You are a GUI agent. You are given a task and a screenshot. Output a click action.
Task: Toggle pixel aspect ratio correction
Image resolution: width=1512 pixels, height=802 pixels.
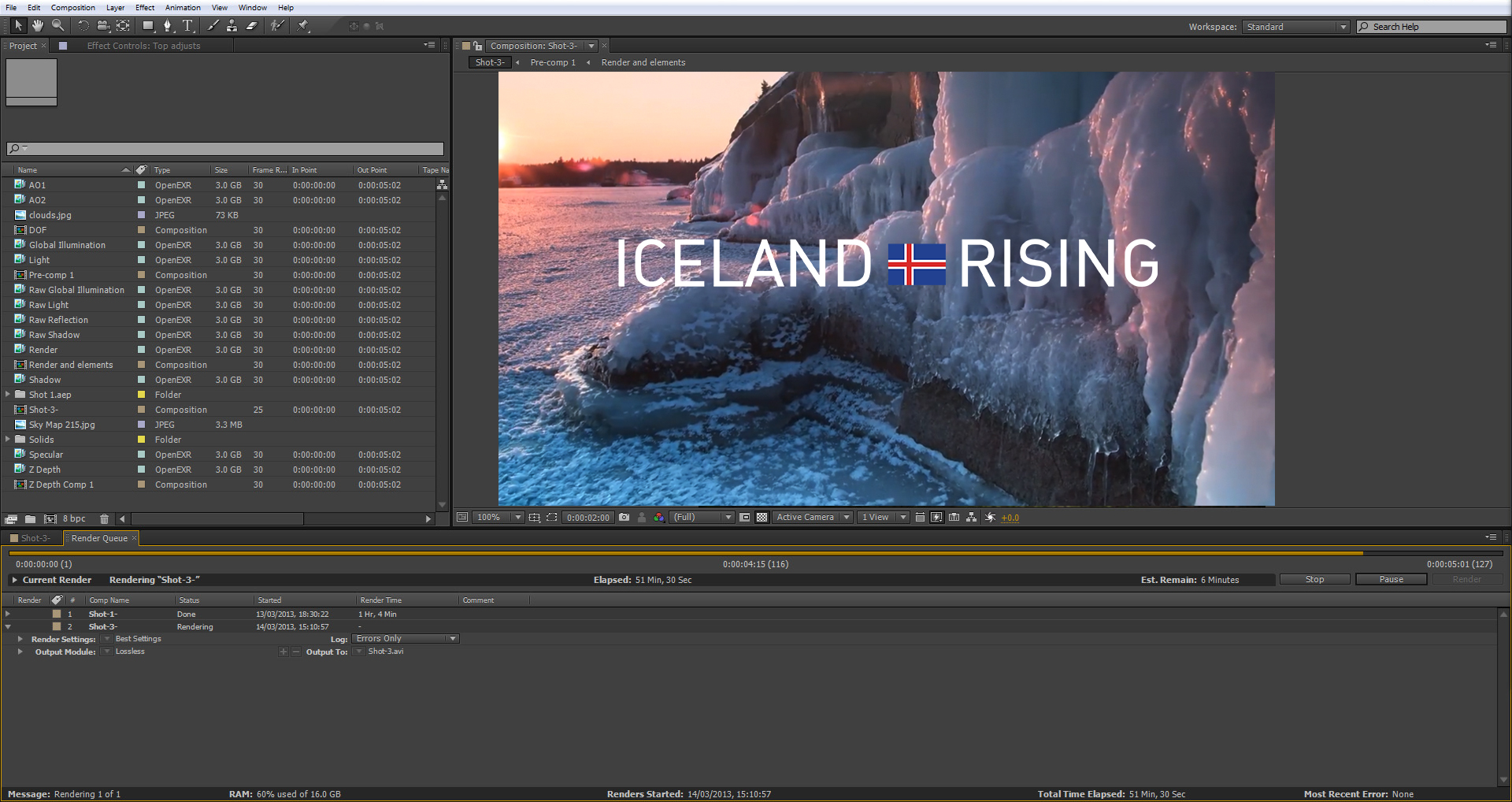coord(920,518)
